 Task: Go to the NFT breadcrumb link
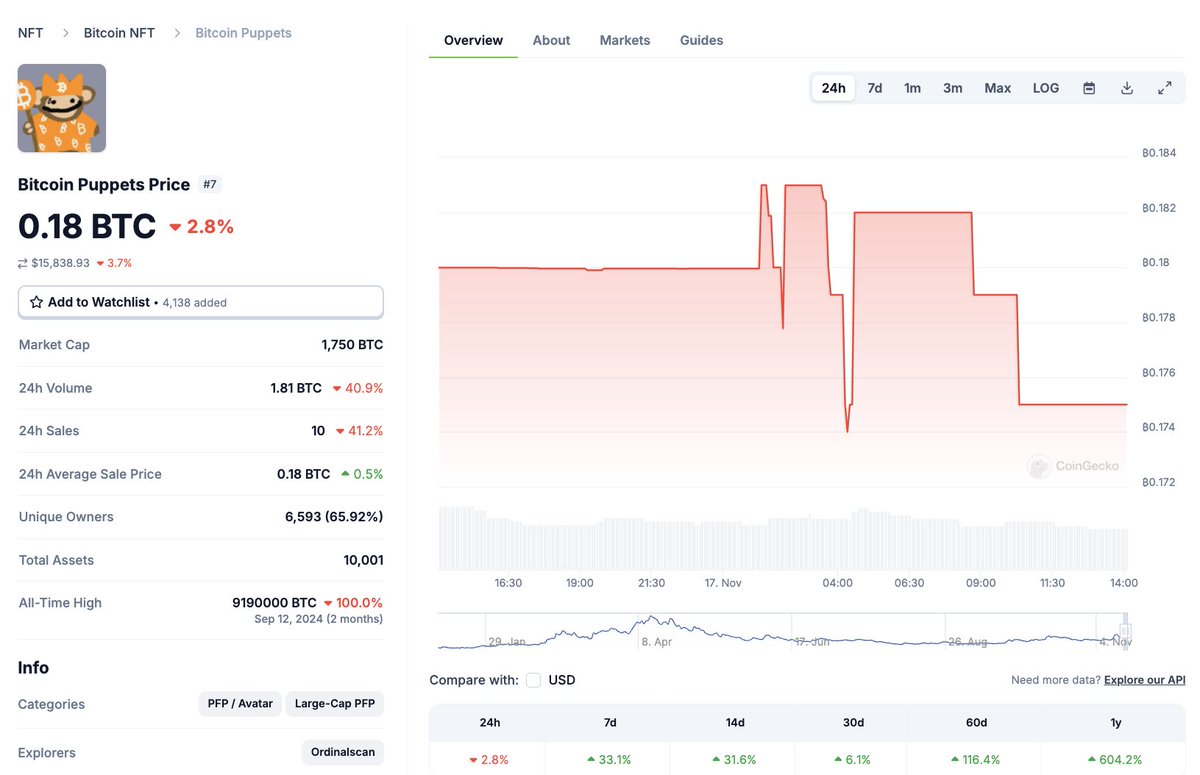31,33
